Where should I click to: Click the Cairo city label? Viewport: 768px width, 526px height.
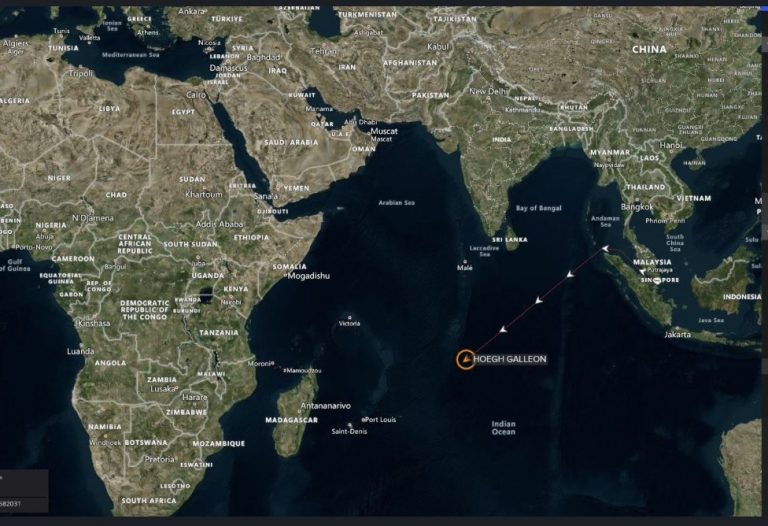coord(196,95)
